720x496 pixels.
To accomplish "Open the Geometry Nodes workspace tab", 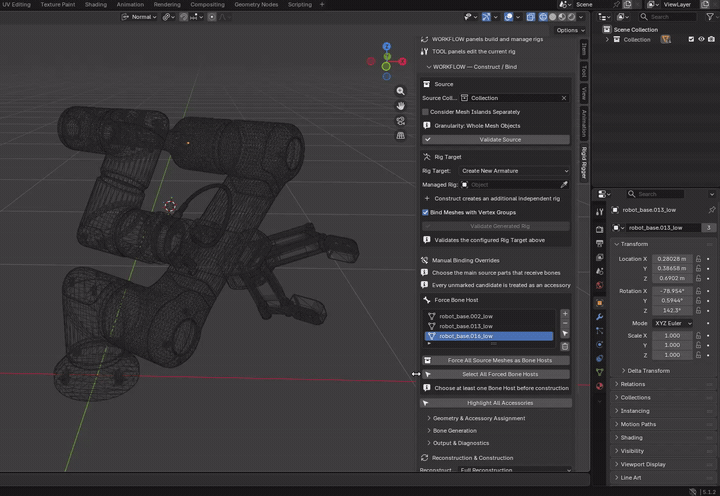I will (x=256, y=5).
